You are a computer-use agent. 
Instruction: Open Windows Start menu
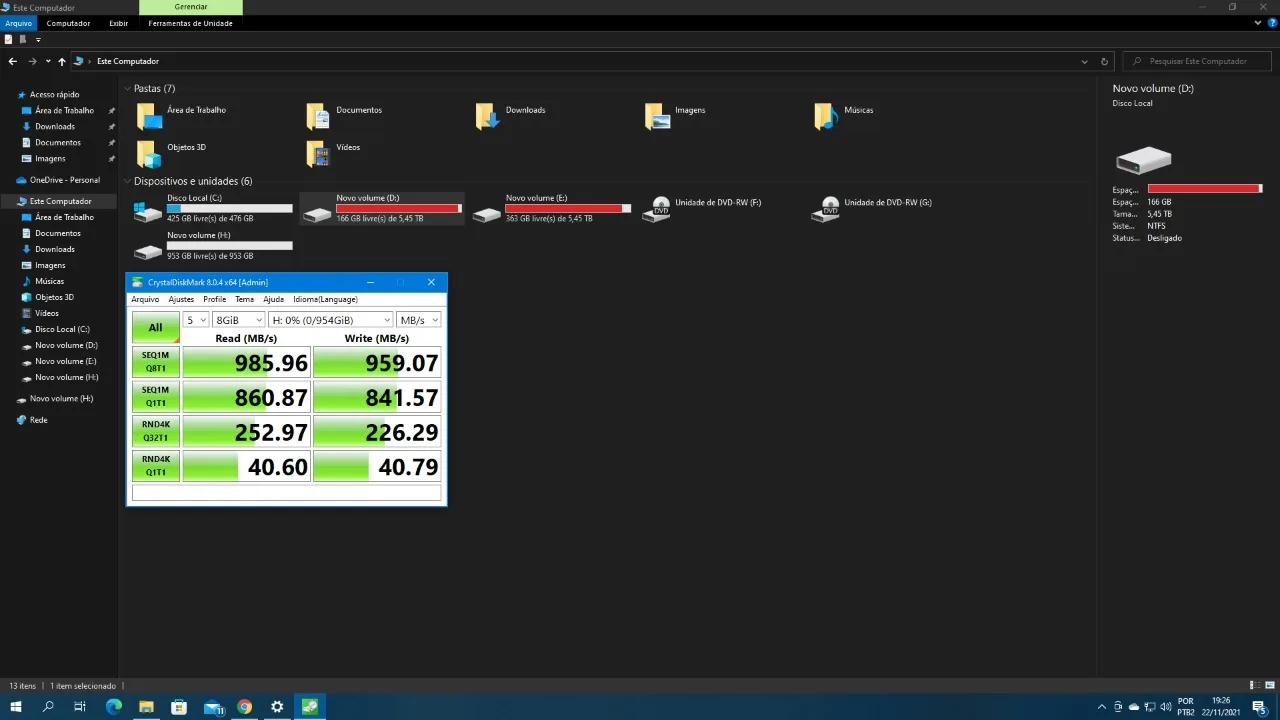[x=16, y=707]
